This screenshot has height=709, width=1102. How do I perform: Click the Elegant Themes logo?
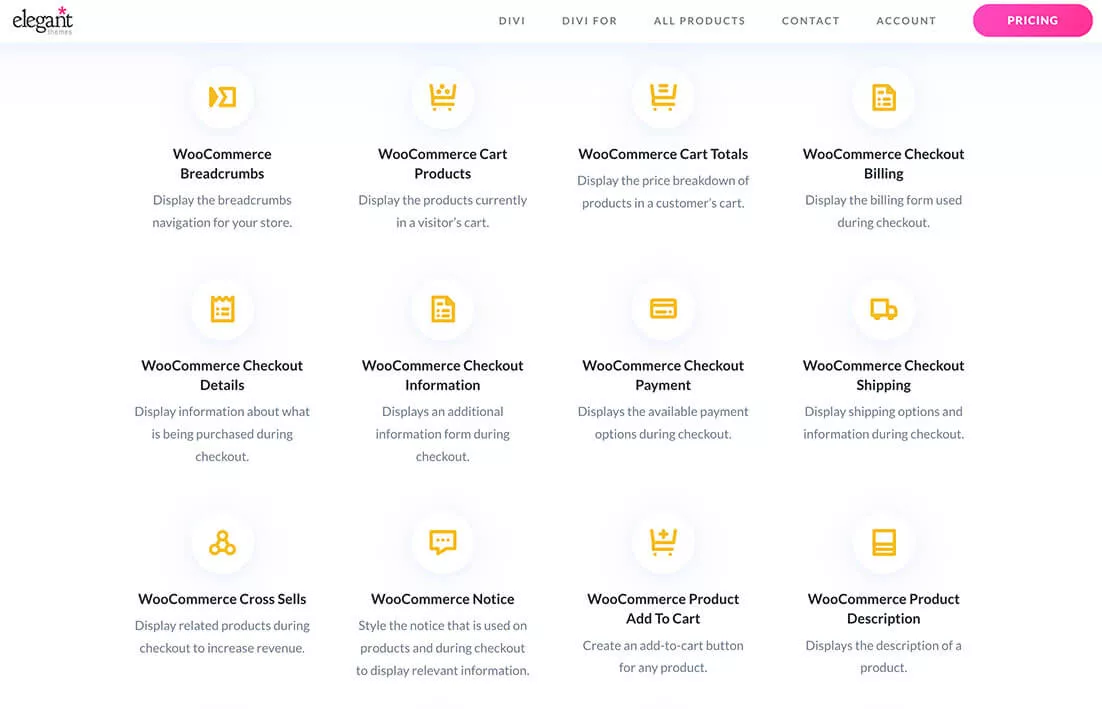tap(42, 19)
